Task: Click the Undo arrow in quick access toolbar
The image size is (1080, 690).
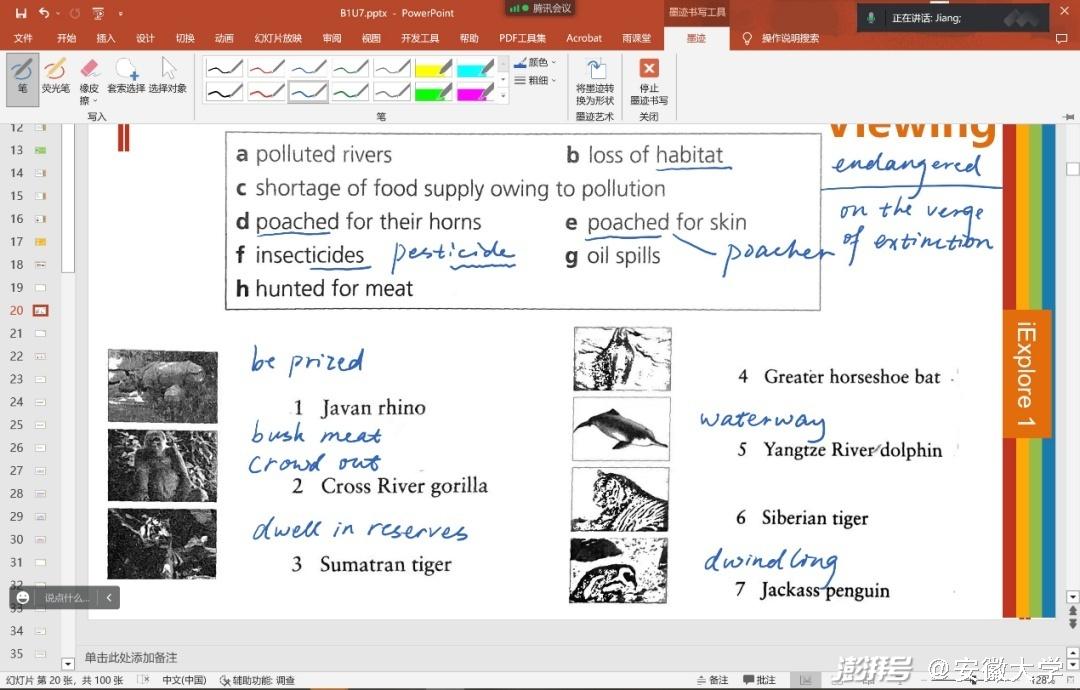Action: (44, 13)
